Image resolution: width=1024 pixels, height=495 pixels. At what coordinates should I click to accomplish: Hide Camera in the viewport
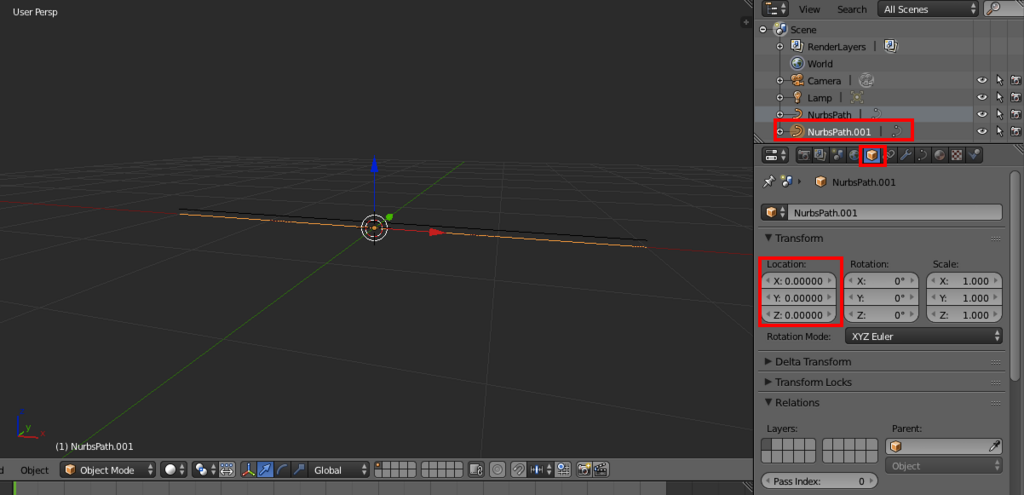982,80
